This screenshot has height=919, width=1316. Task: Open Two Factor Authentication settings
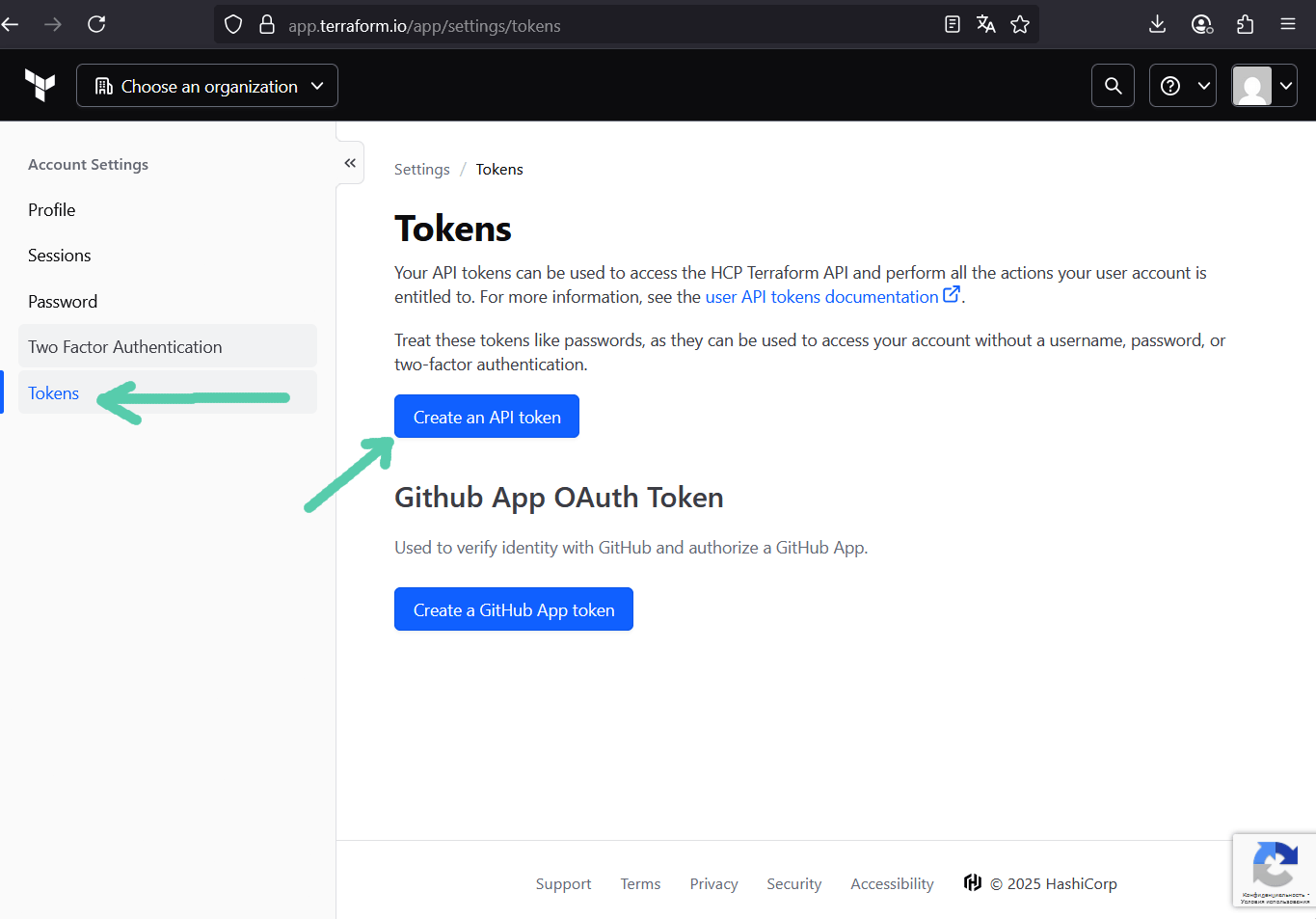125,347
